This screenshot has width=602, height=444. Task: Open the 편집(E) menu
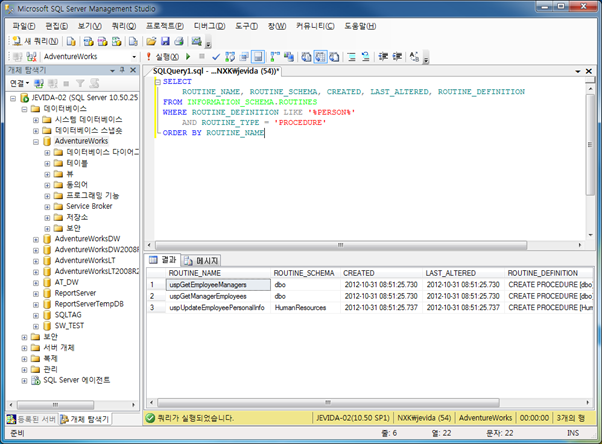click(56, 26)
